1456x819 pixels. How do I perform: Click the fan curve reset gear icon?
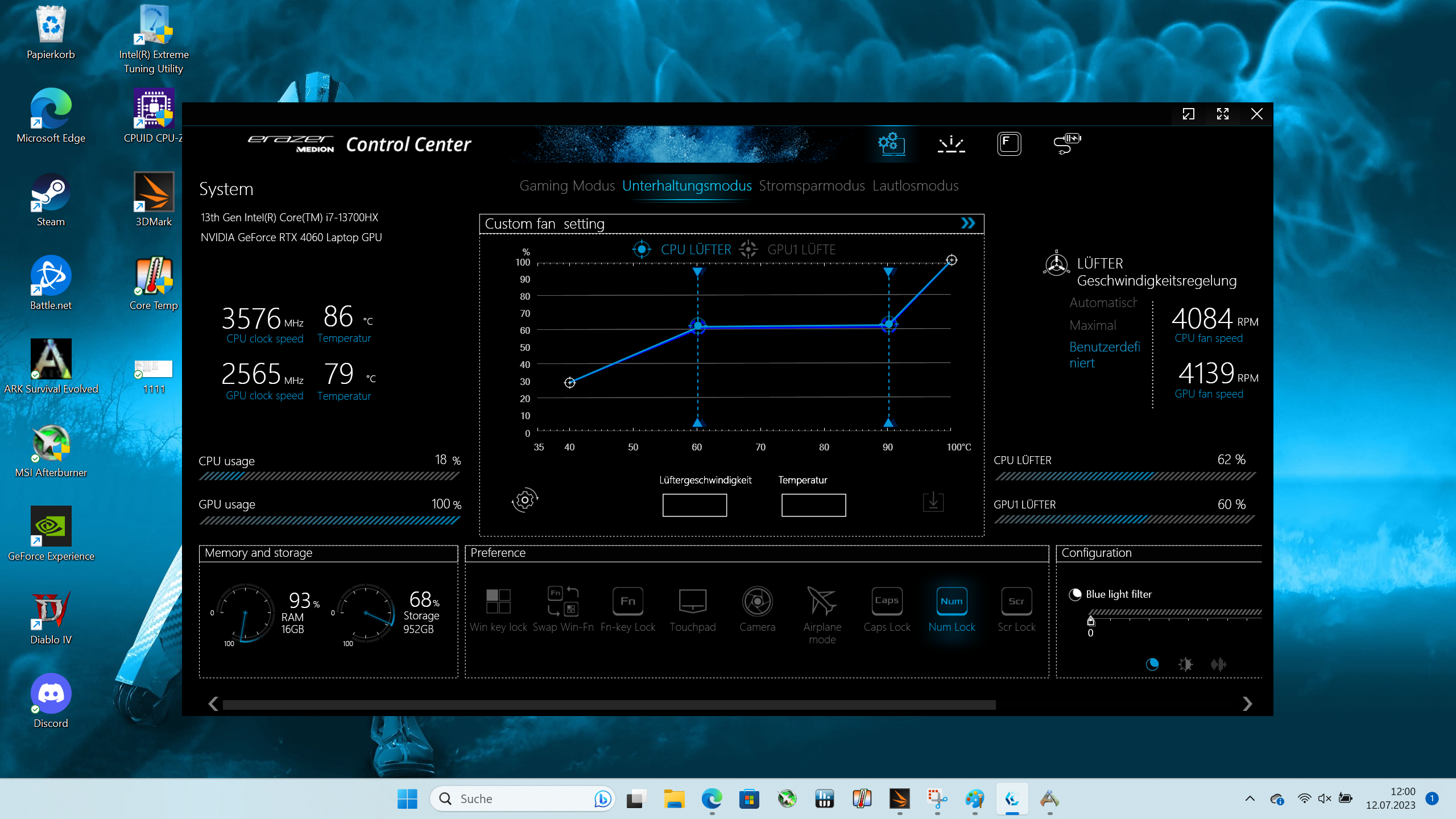tap(524, 500)
